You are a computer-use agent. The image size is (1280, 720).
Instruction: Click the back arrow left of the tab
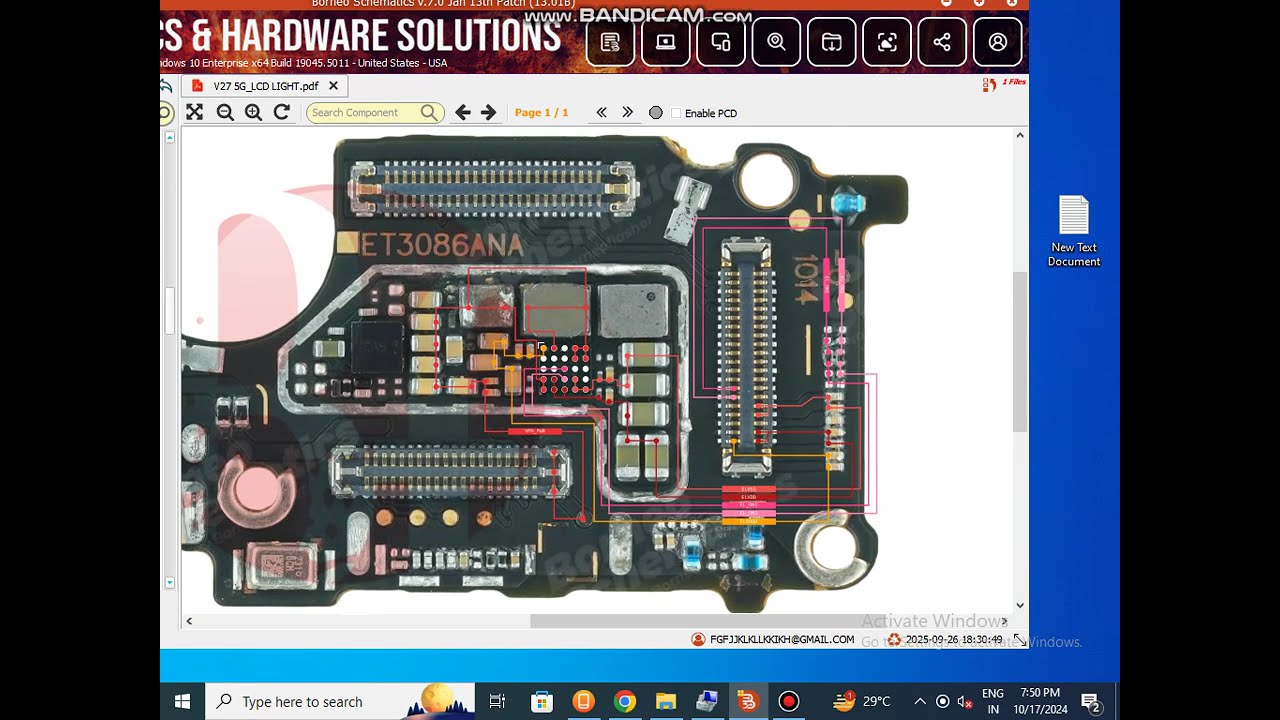(x=166, y=86)
